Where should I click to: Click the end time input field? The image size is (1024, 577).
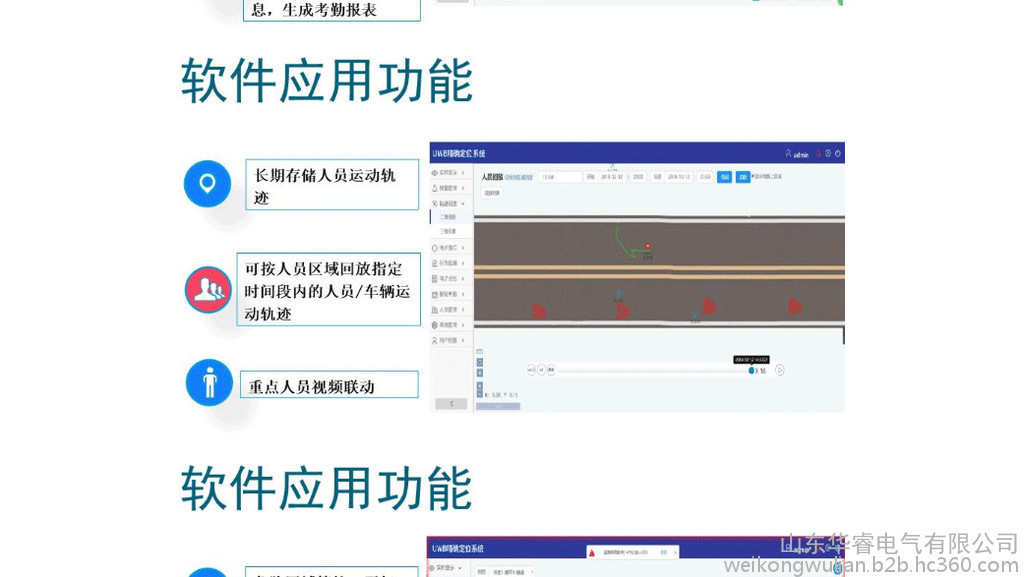click(705, 177)
